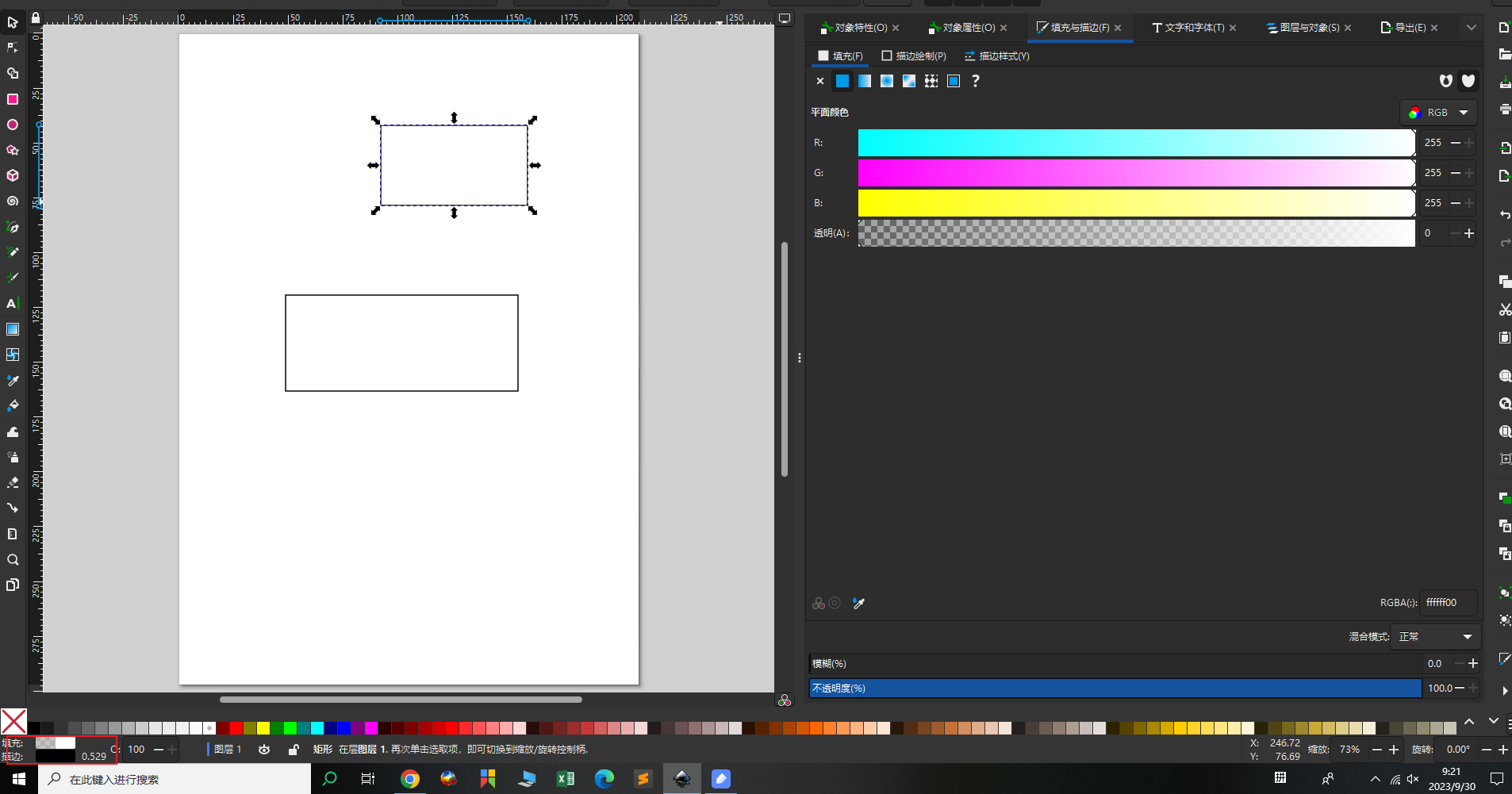Image resolution: width=1512 pixels, height=794 pixels.
Task: Select the Star polygon tool
Action: pos(13,150)
